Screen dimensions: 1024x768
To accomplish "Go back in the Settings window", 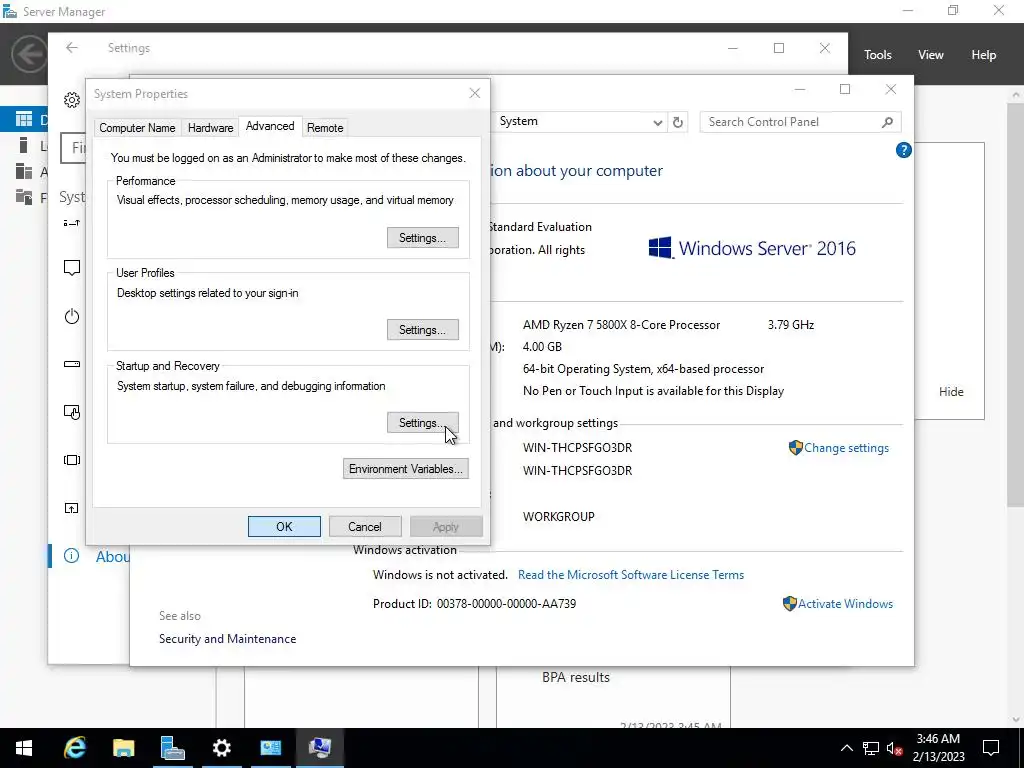I will (x=72, y=48).
